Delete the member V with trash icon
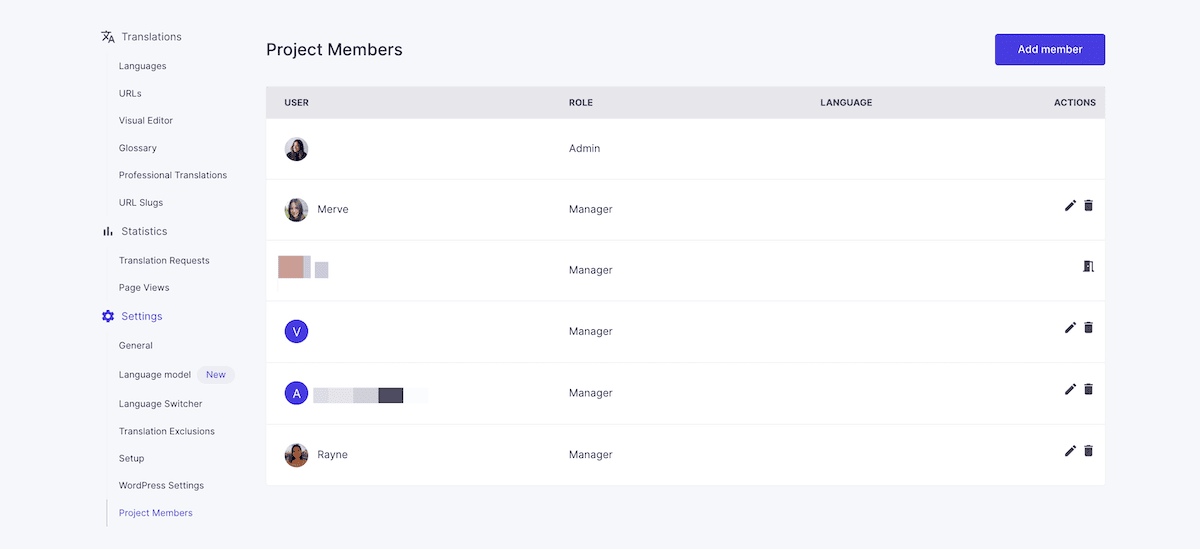1200x549 pixels. click(1089, 327)
